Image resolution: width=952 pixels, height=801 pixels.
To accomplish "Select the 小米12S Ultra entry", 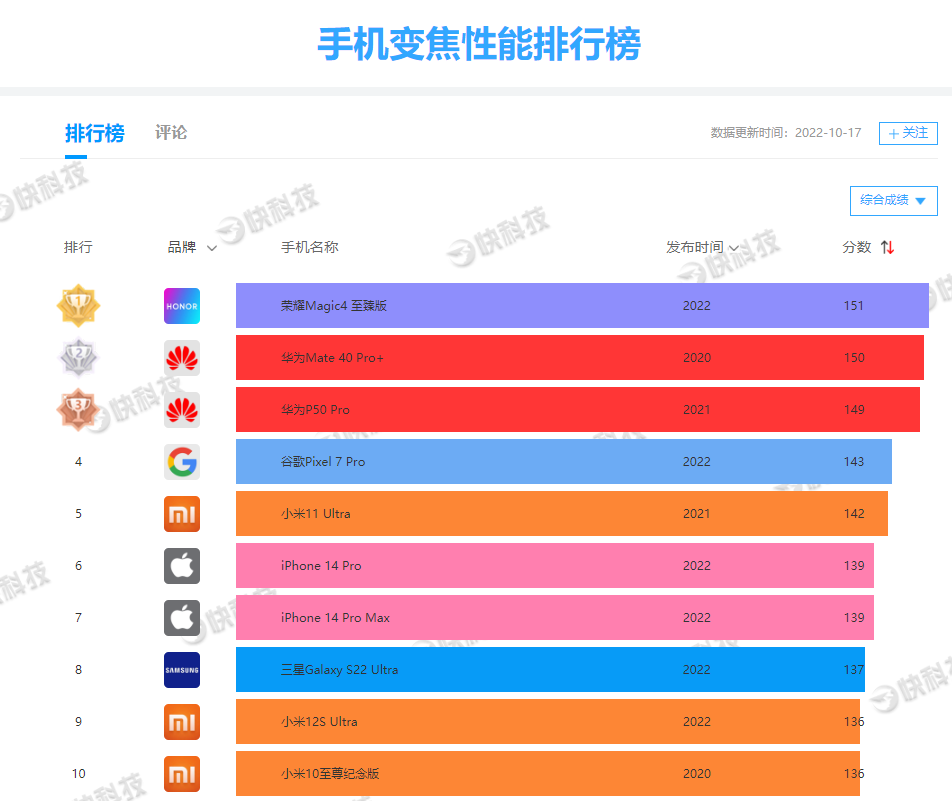I will [548, 721].
